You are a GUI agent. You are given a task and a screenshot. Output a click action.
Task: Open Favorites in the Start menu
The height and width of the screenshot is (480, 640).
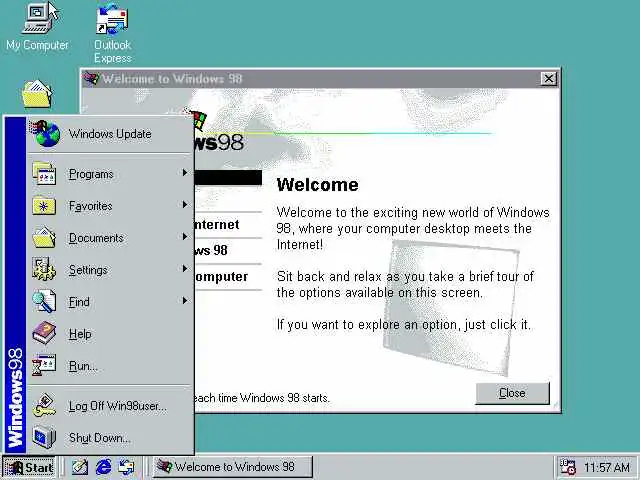[x=110, y=206]
